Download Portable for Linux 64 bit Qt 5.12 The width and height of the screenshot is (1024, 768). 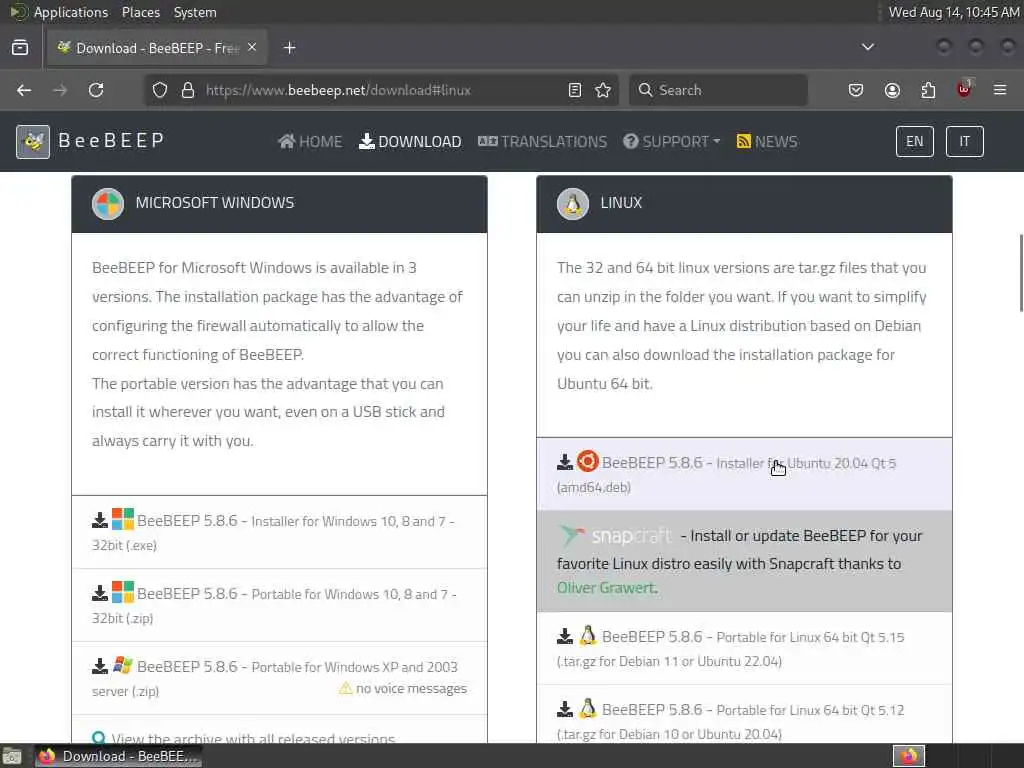tap(744, 714)
